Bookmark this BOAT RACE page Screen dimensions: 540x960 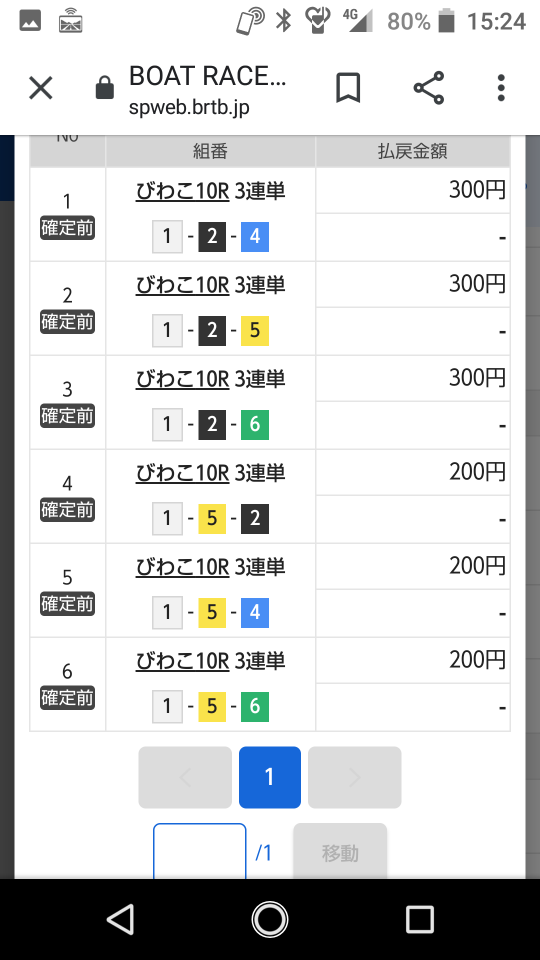tap(348, 88)
